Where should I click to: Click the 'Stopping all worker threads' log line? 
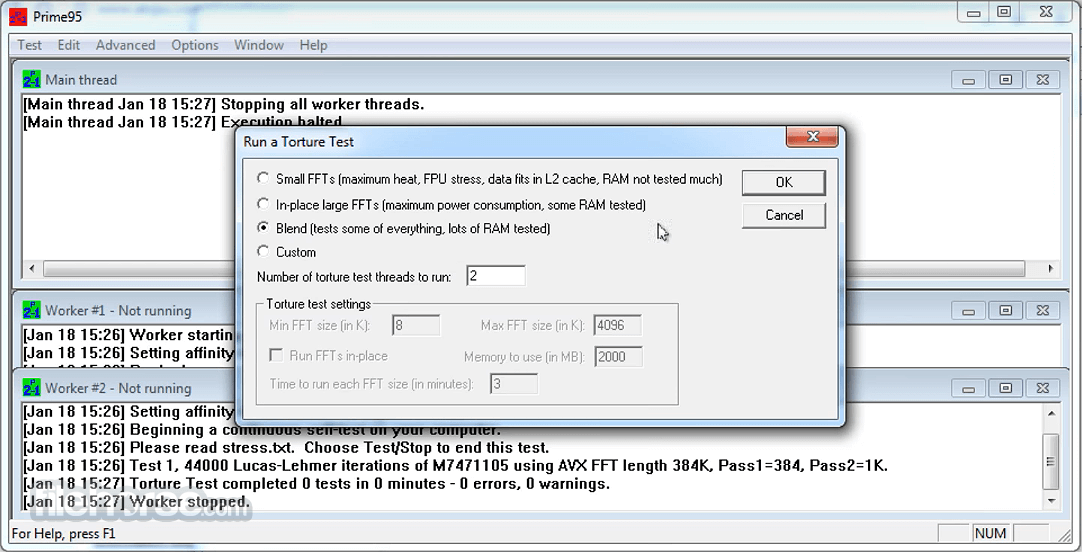point(224,104)
